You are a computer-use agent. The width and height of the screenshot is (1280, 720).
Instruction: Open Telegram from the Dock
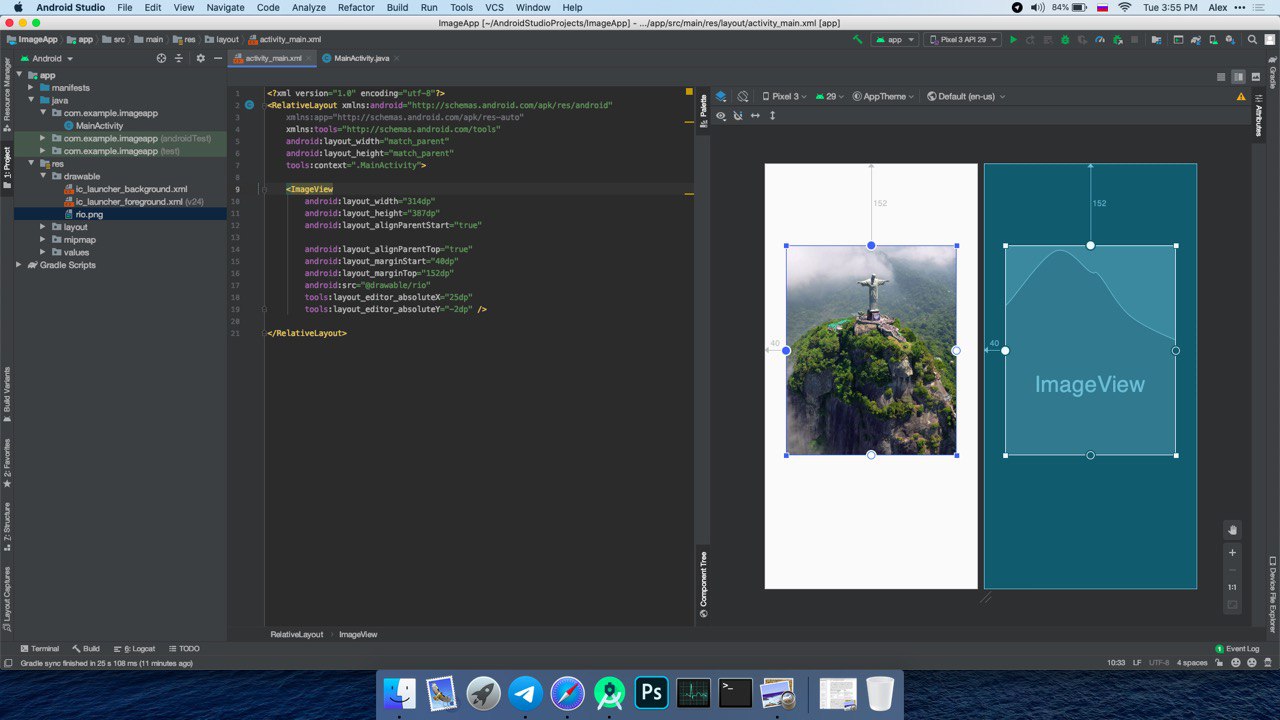point(525,692)
